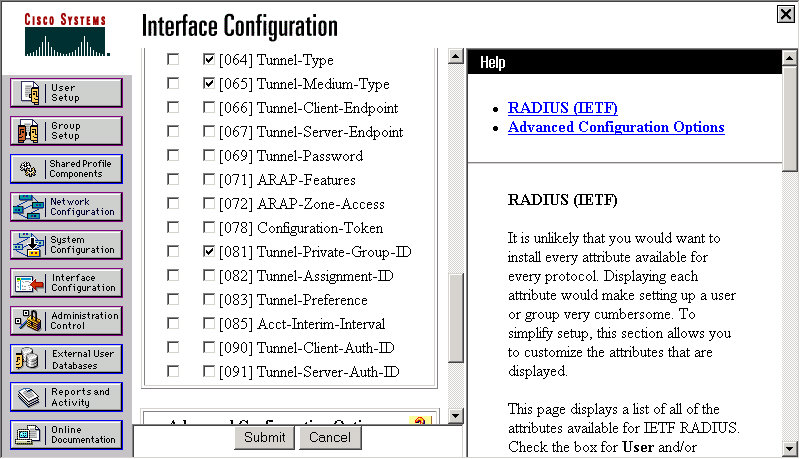
Task: Go to Administration Control section
Action: (66, 321)
